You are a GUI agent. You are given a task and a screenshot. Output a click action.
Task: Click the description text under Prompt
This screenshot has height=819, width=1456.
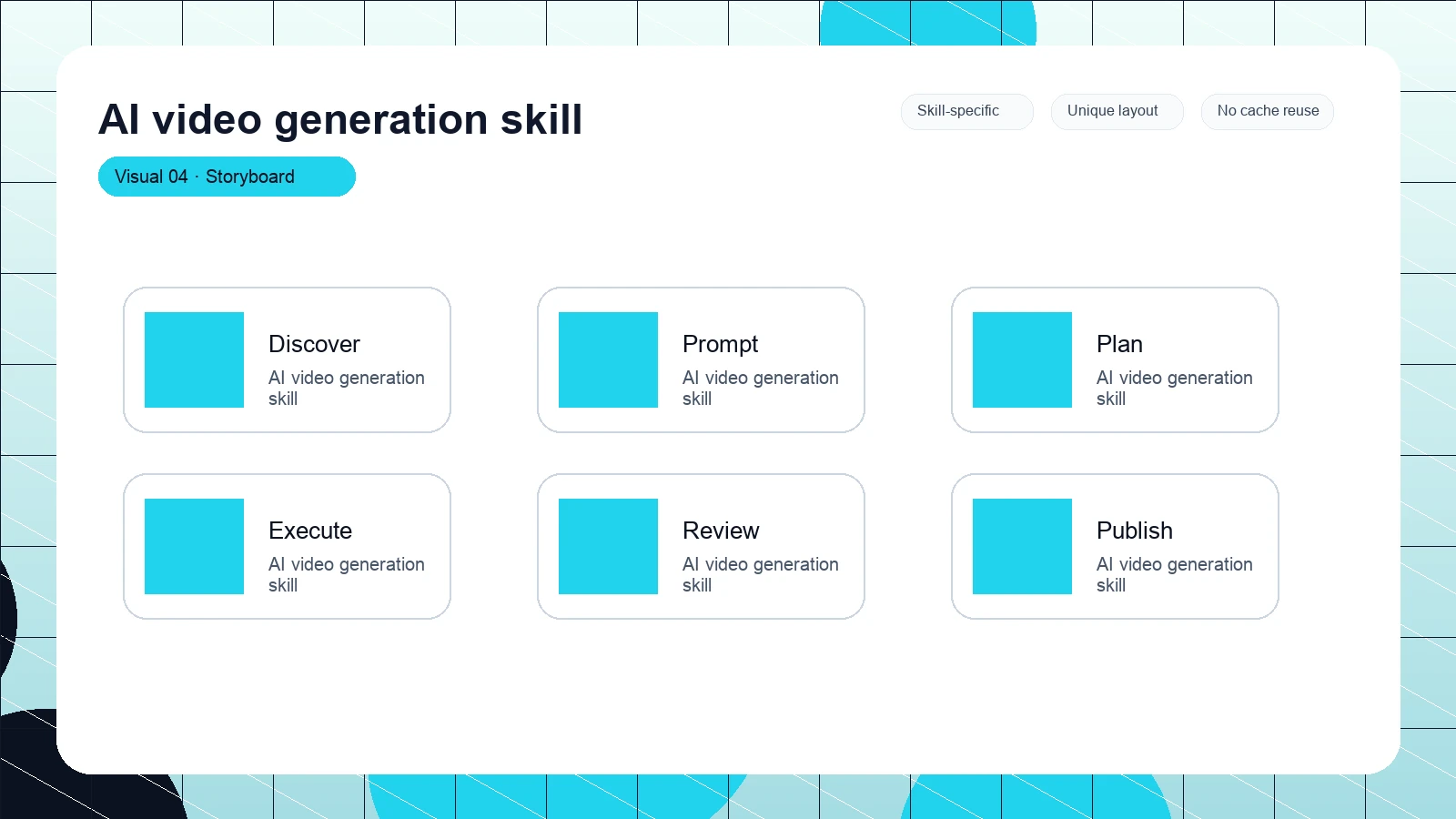click(761, 388)
